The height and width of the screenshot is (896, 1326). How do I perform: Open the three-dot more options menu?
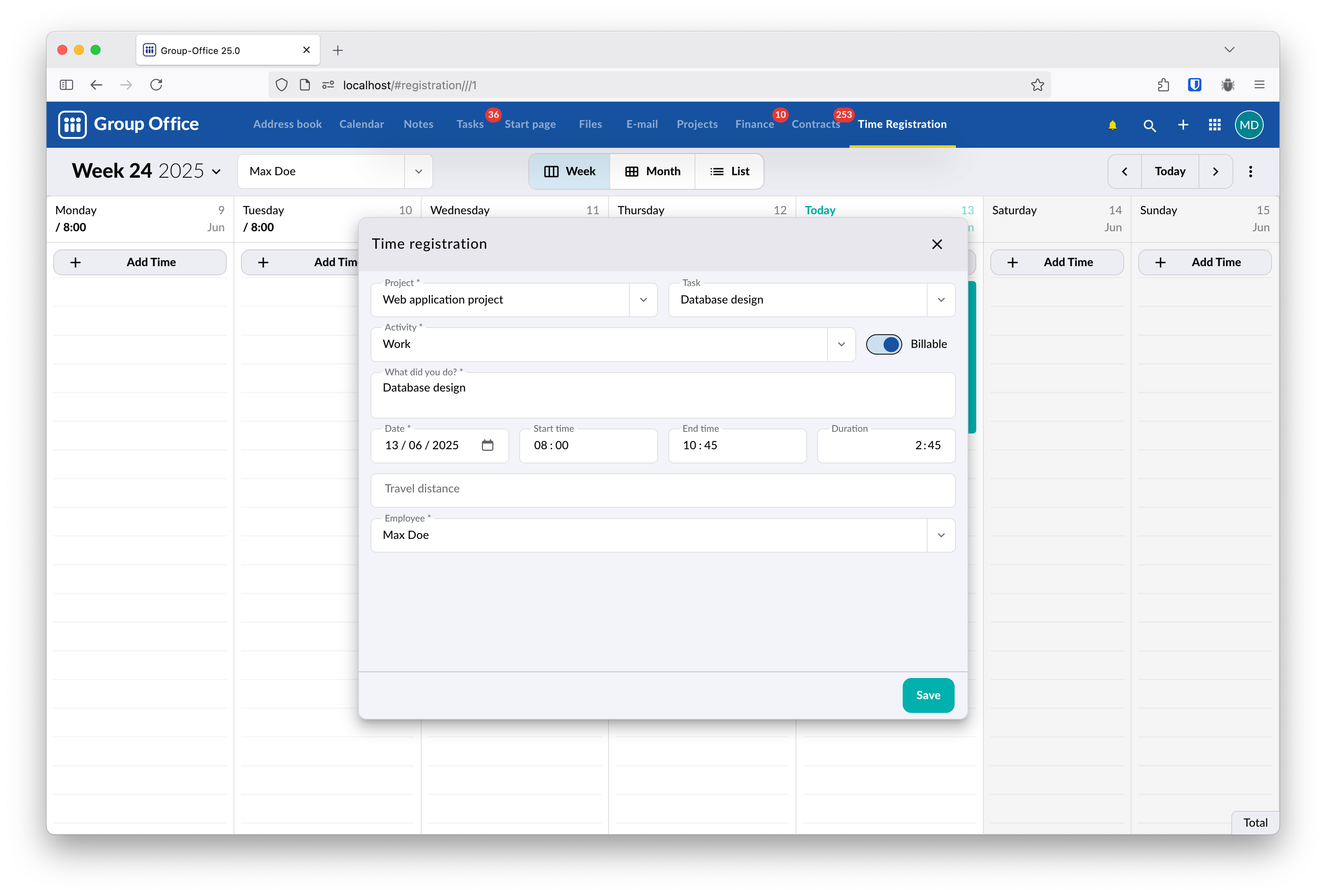pyautogui.click(x=1250, y=171)
